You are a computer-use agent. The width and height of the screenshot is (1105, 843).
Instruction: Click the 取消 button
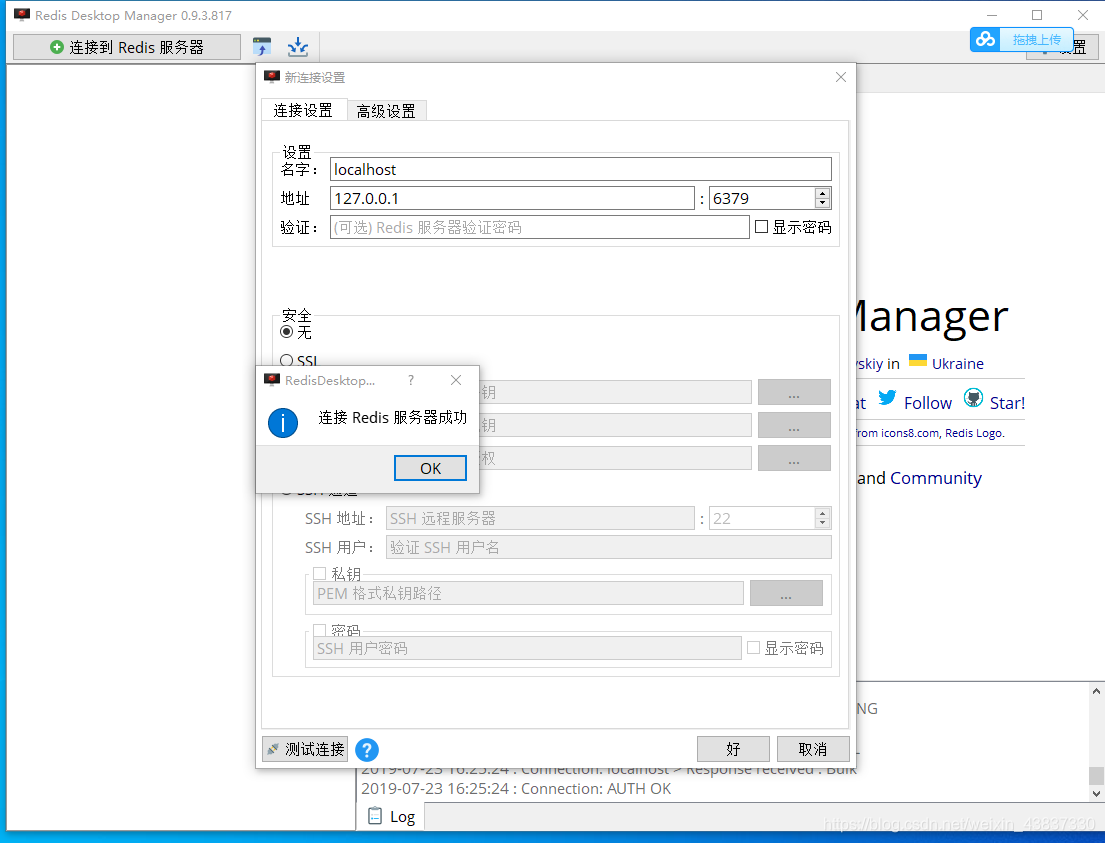[813, 749]
